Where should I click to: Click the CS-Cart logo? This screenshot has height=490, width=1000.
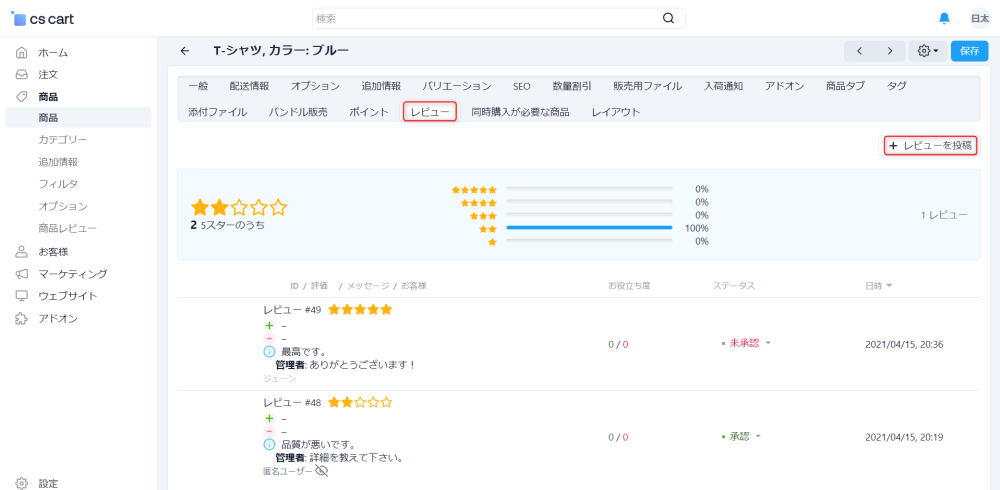coord(42,18)
